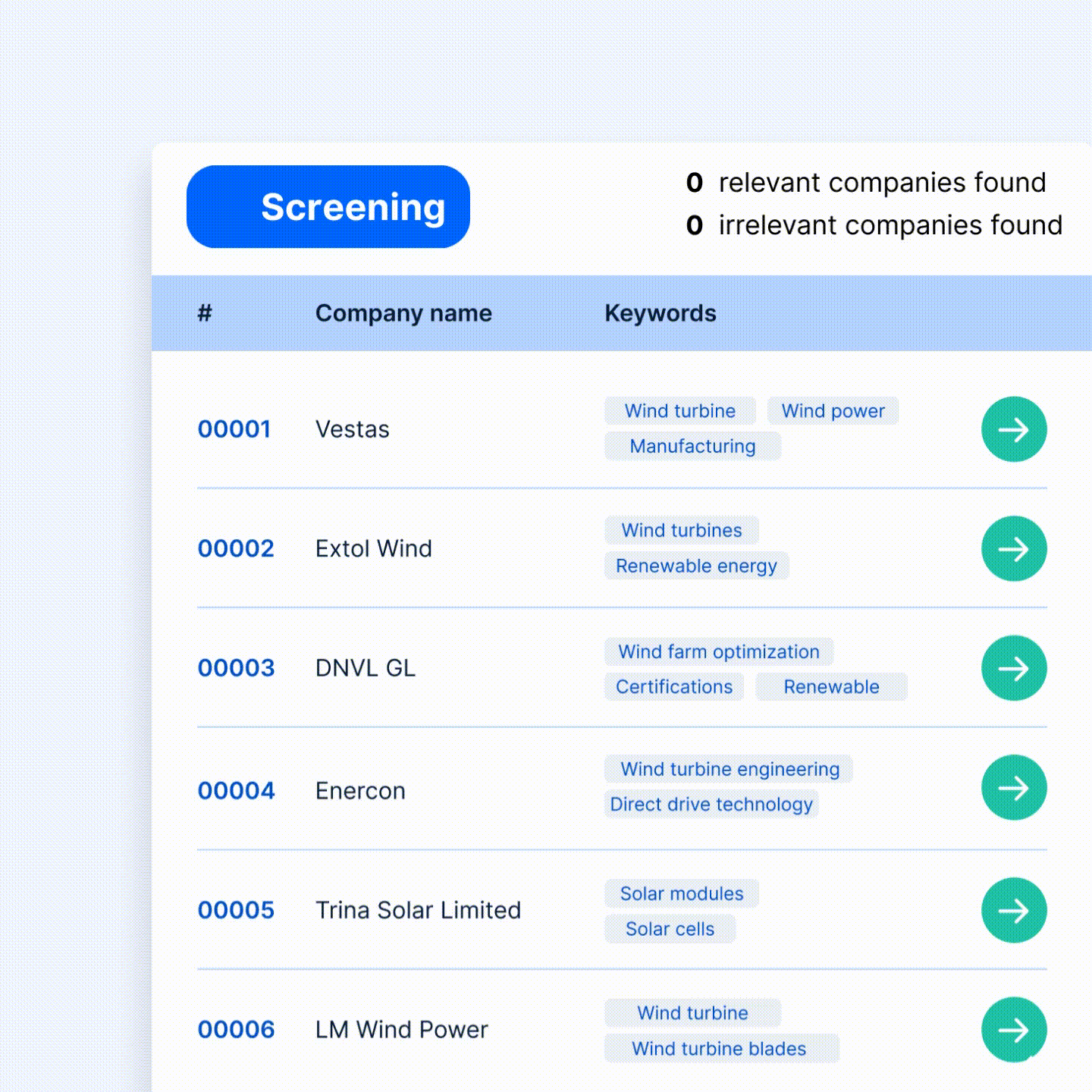Click the relevant companies found counter

point(866,183)
